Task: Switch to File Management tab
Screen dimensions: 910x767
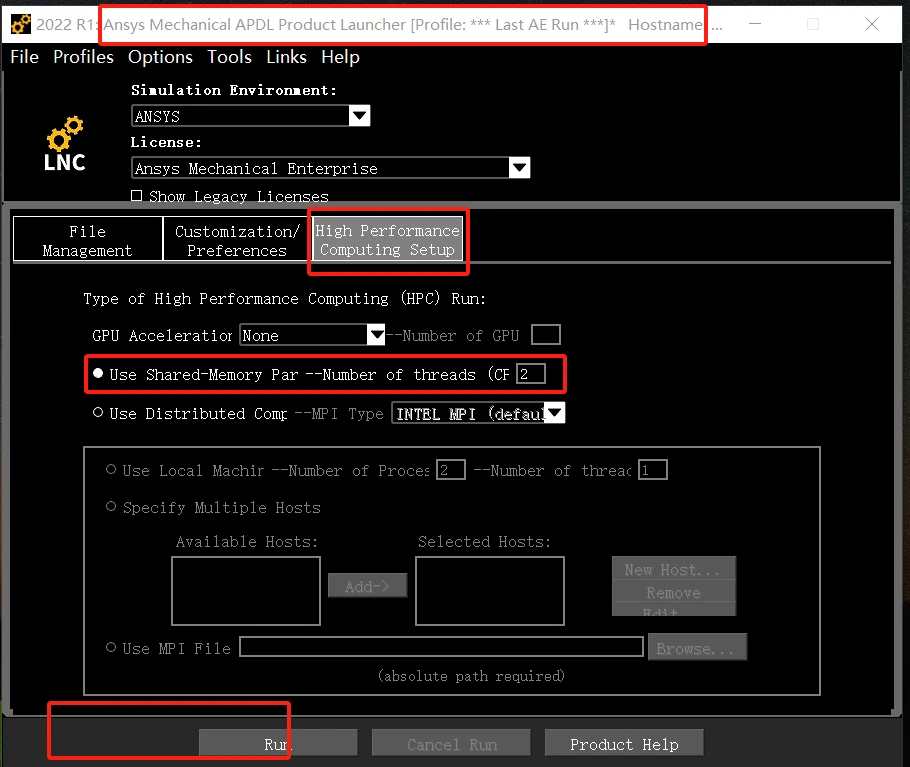Action: click(x=88, y=240)
